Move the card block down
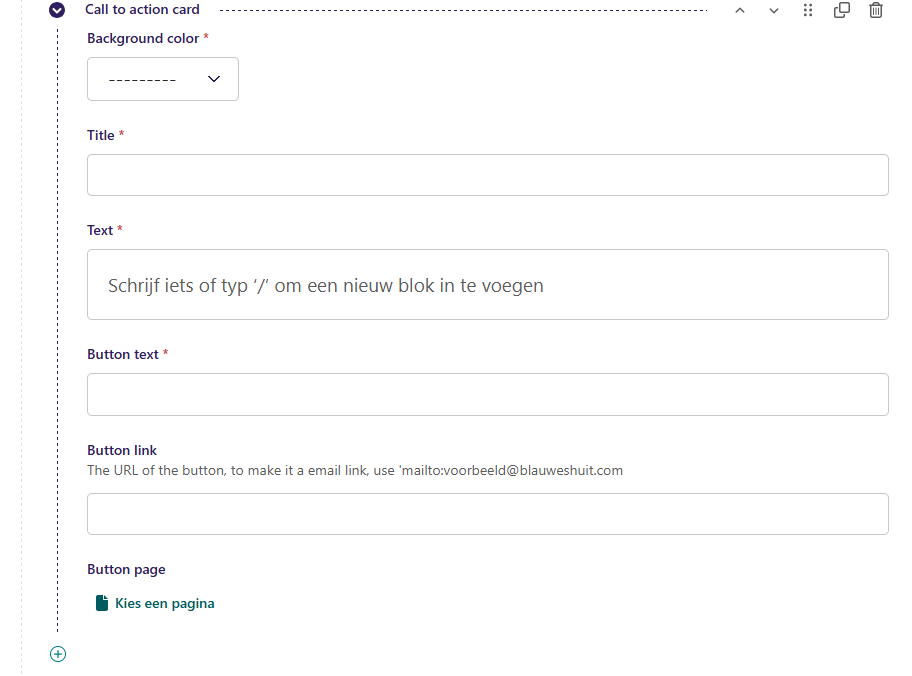Viewport: 912px width, 676px height. point(774,10)
